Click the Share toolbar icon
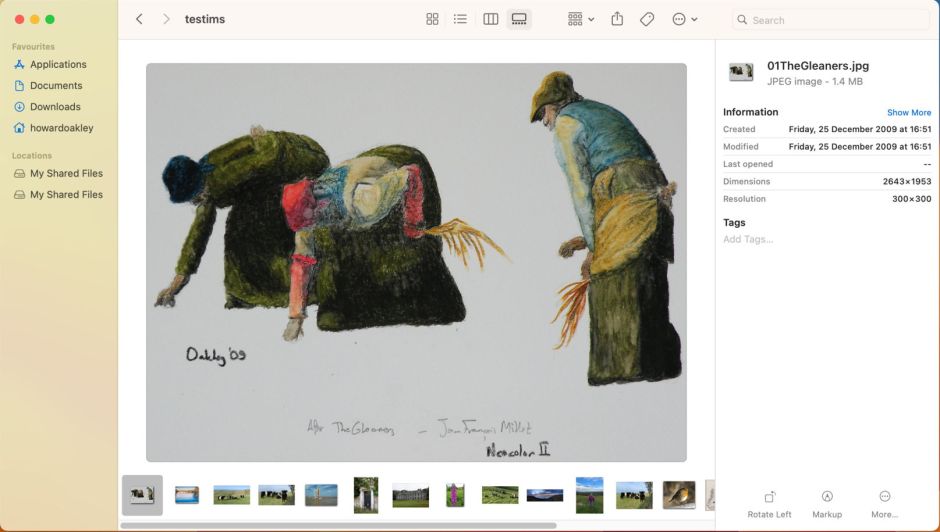Screen dimensions: 940x532 [x=617, y=19]
